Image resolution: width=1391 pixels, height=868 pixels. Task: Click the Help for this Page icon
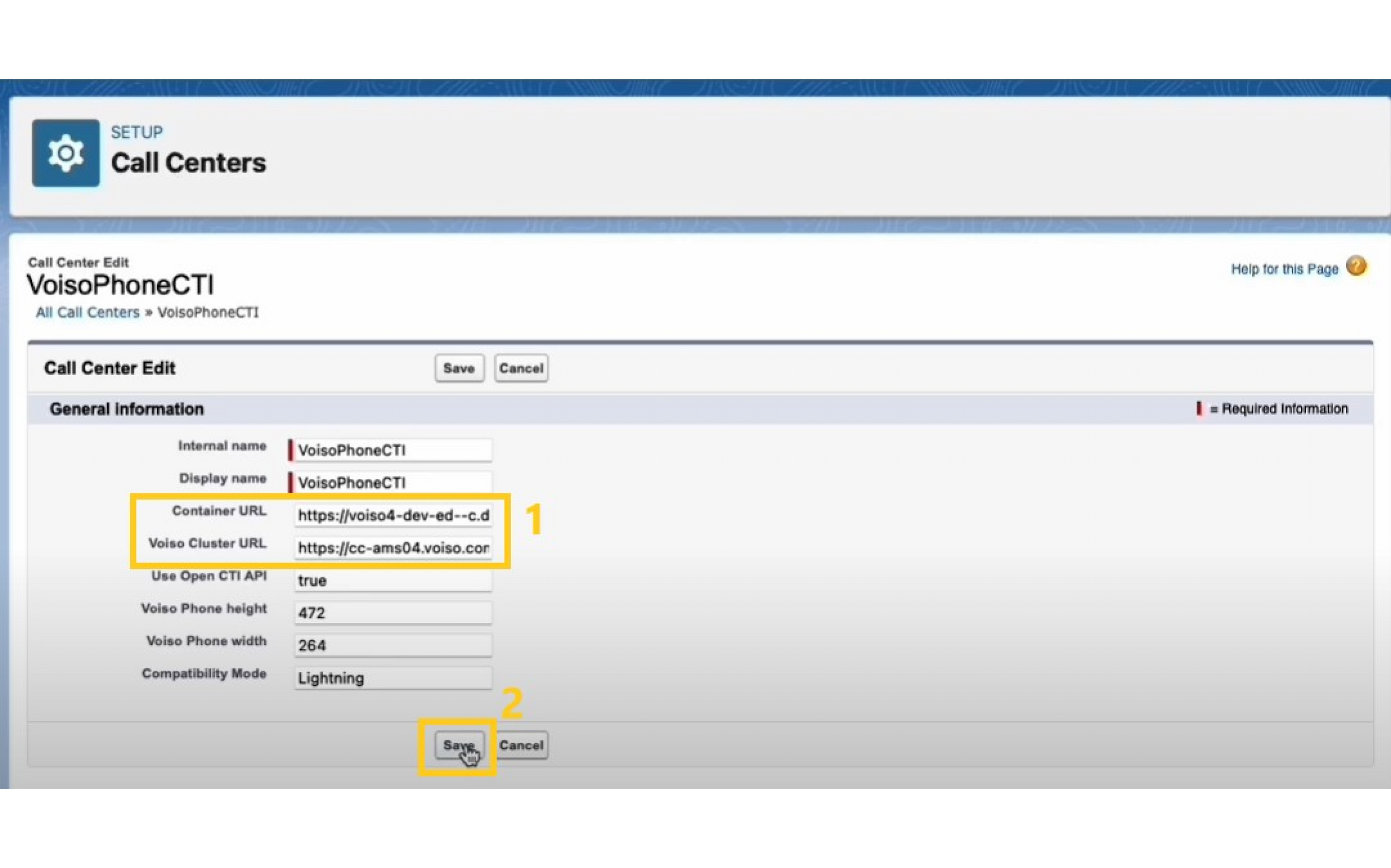pyautogui.click(x=1357, y=267)
